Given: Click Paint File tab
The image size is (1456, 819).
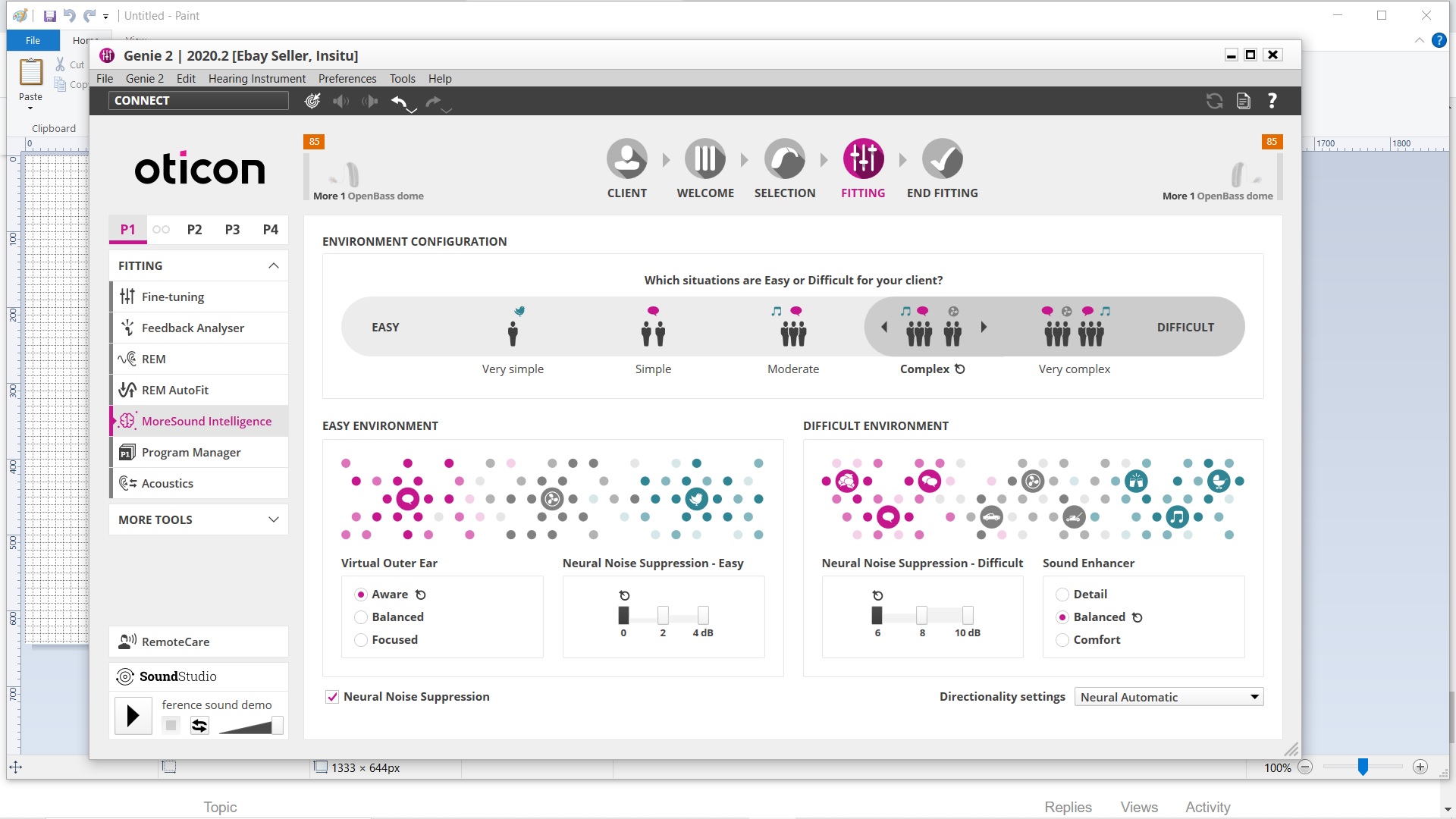Looking at the screenshot, I should point(33,40).
